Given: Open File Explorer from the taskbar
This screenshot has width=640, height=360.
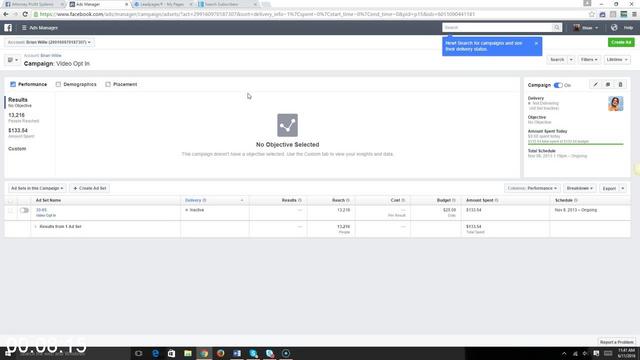Looking at the screenshot, I should point(188,353).
